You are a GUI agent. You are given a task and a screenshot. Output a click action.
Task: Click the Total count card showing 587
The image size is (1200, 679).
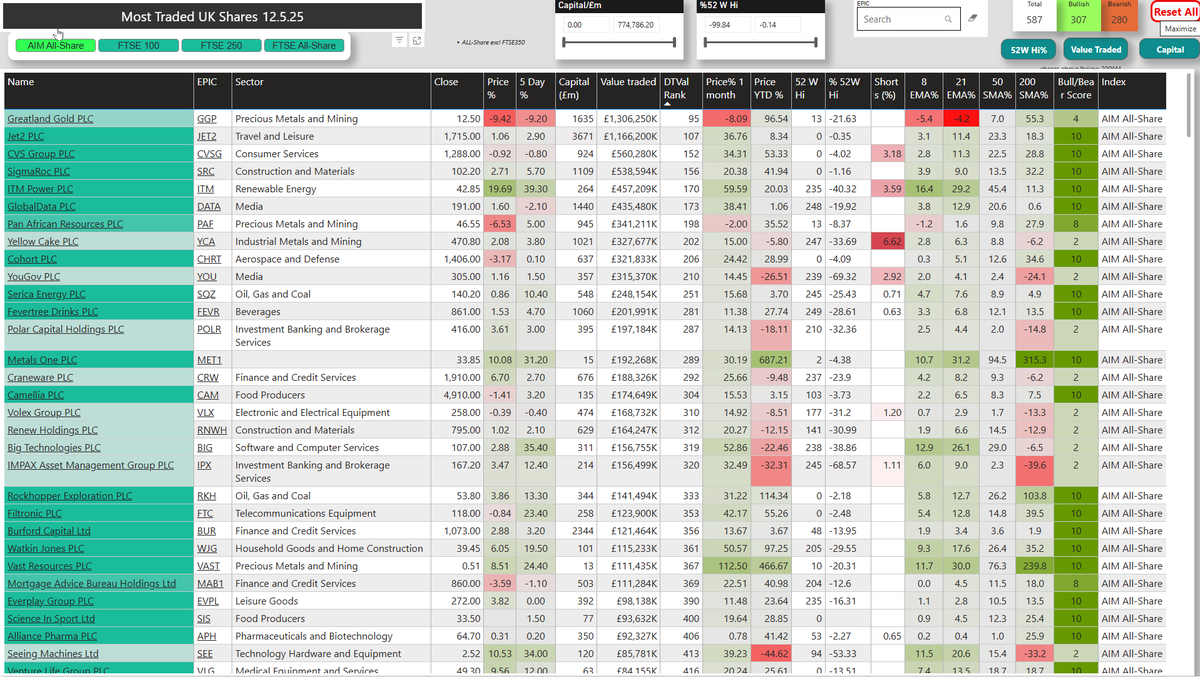tap(1034, 14)
